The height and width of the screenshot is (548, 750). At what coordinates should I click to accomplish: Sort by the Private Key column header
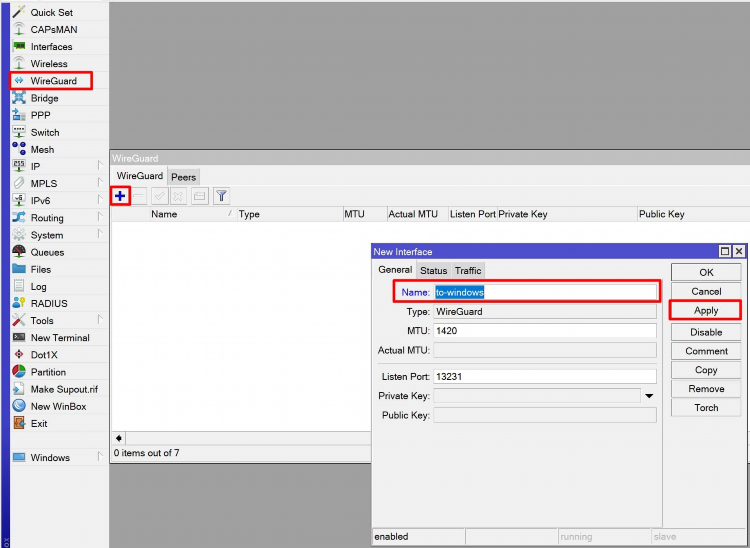(x=567, y=214)
